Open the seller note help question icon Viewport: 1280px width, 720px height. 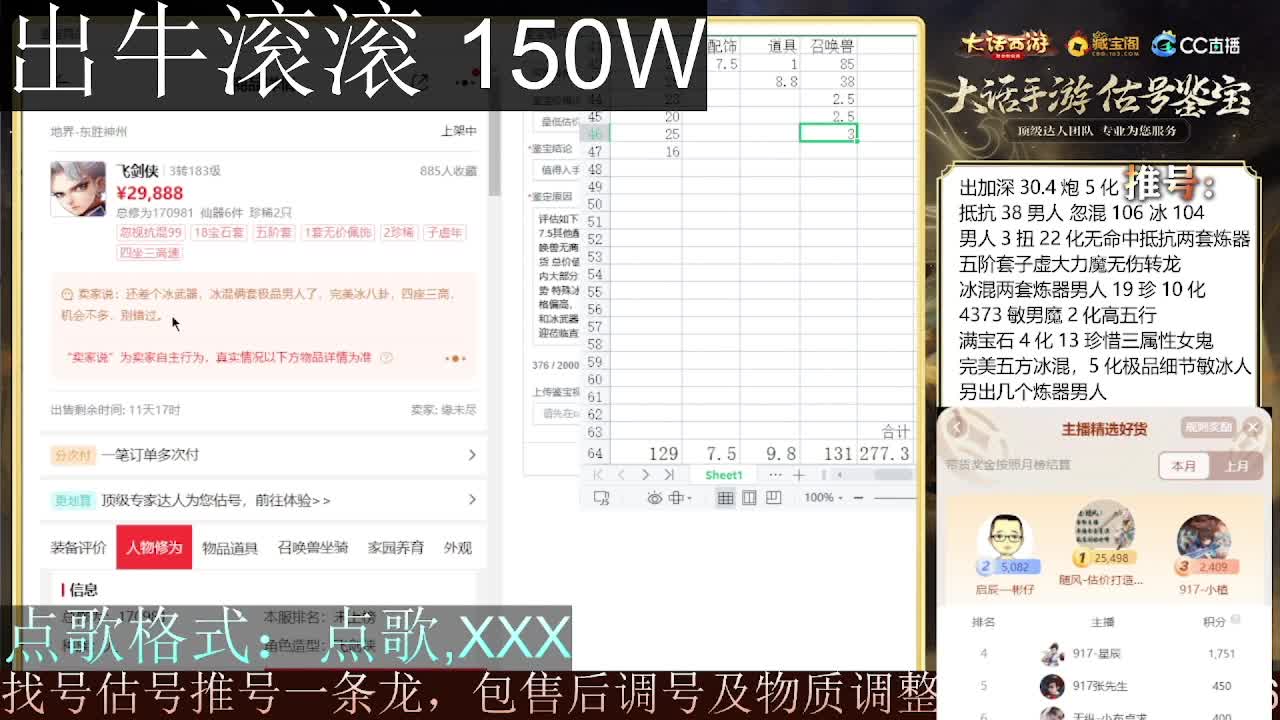(x=386, y=358)
